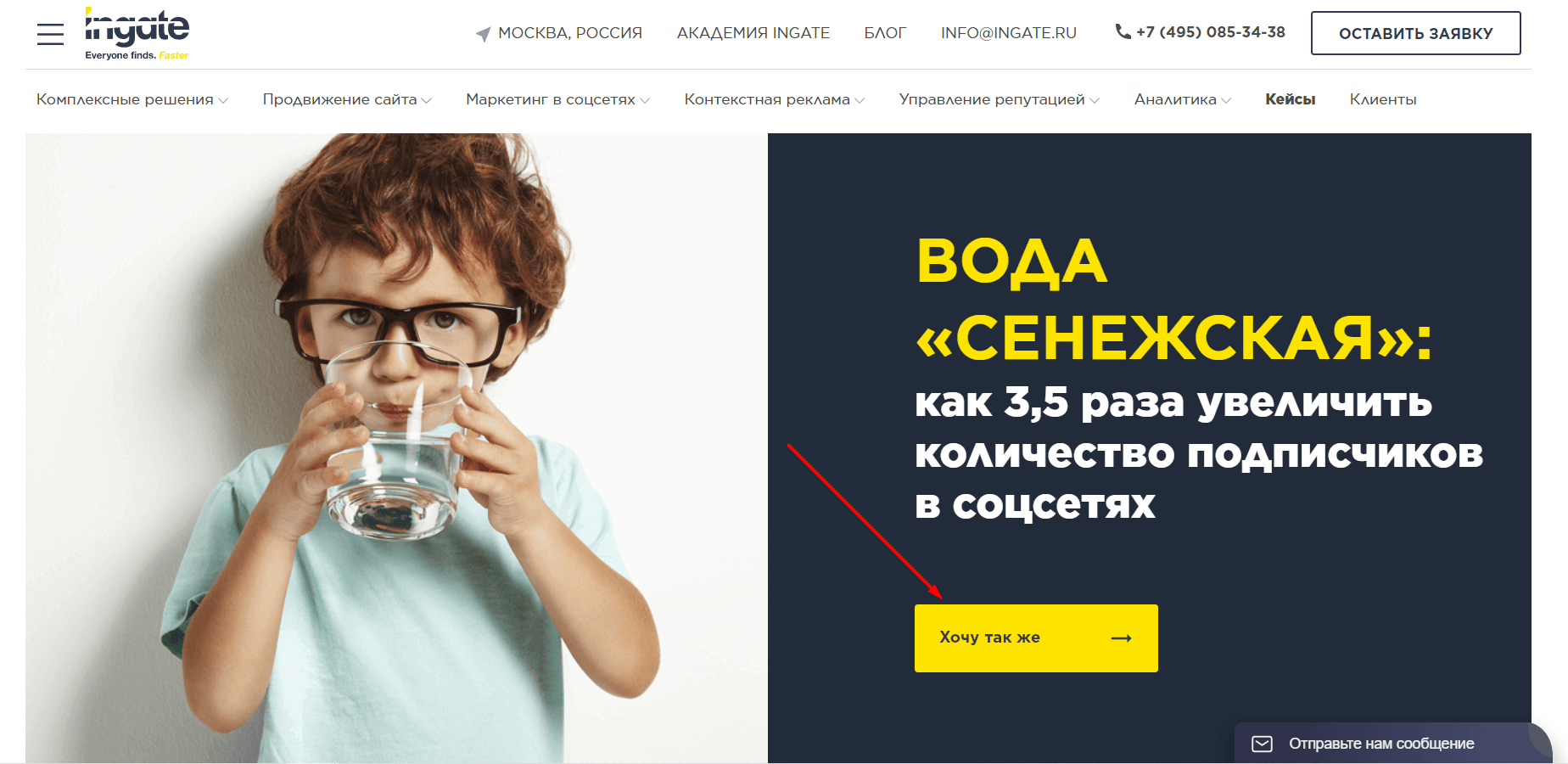Click the INFO@INGATE.RU email link
Screen dimensions: 1568x764
click(x=1008, y=33)
